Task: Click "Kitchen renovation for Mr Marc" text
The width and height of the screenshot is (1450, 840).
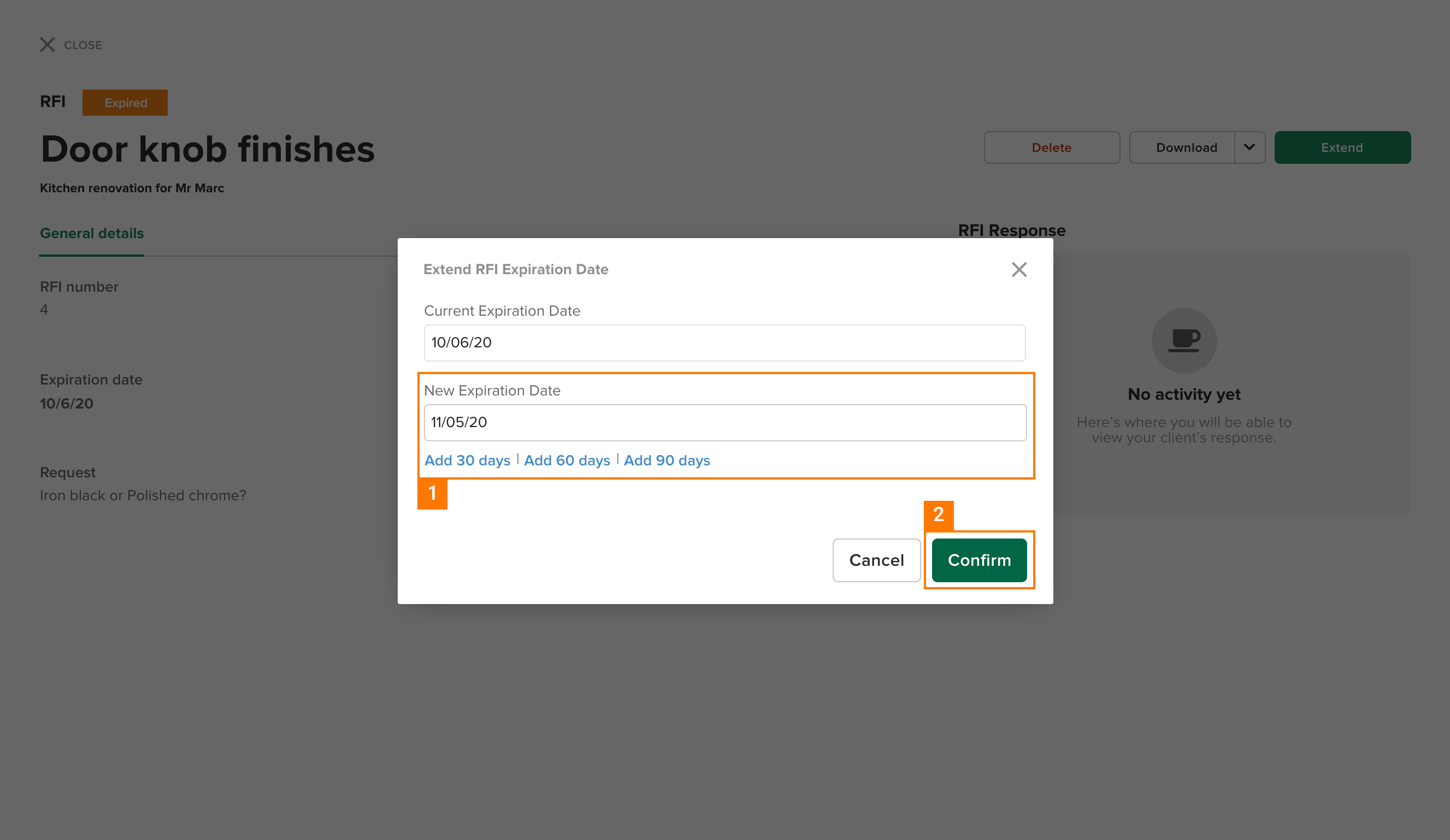Action: point(132,188)
